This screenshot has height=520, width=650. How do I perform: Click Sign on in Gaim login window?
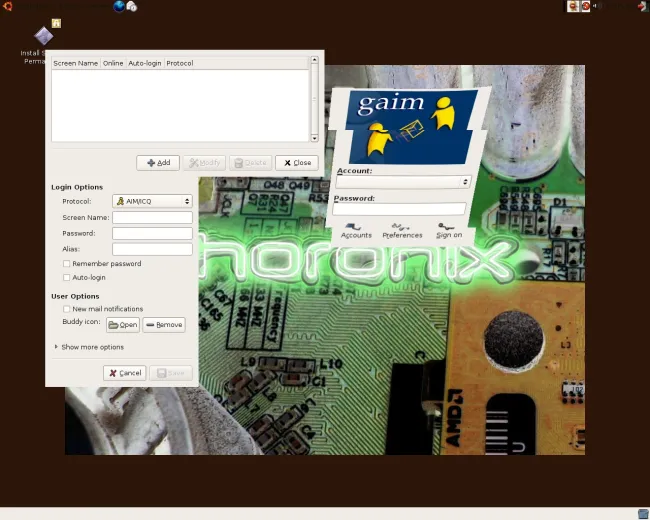[x=449, y=231]
